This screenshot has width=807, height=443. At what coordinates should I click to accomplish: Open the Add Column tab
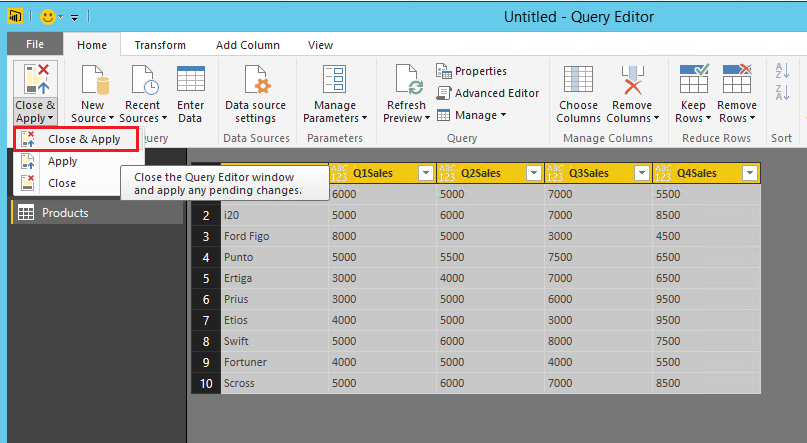pyautogui.click(x=247, y=45)
